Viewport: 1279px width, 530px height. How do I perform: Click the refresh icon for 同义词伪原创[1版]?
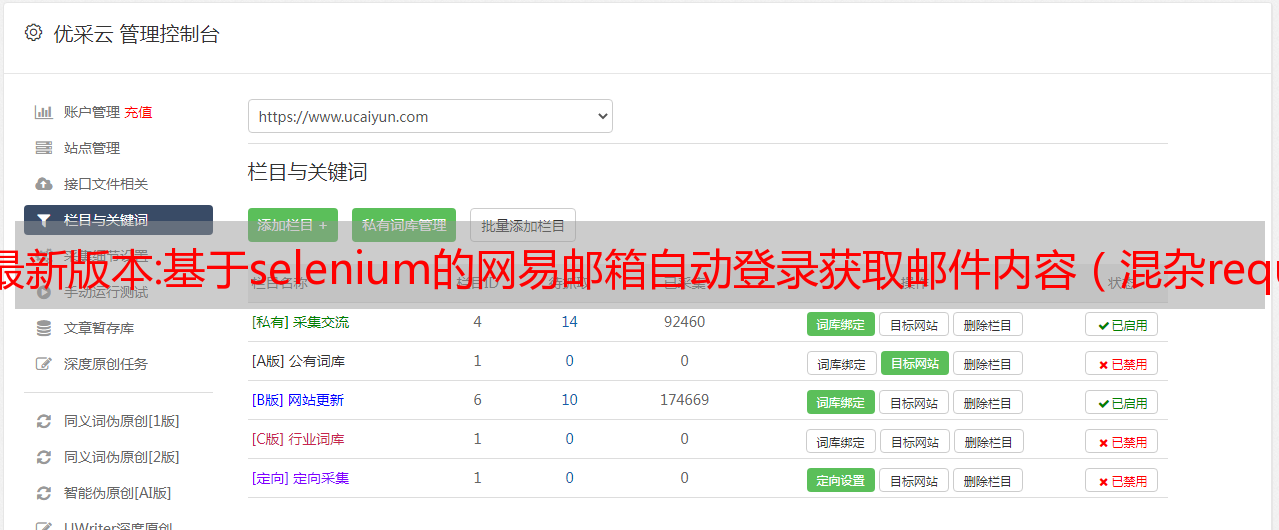44,421
